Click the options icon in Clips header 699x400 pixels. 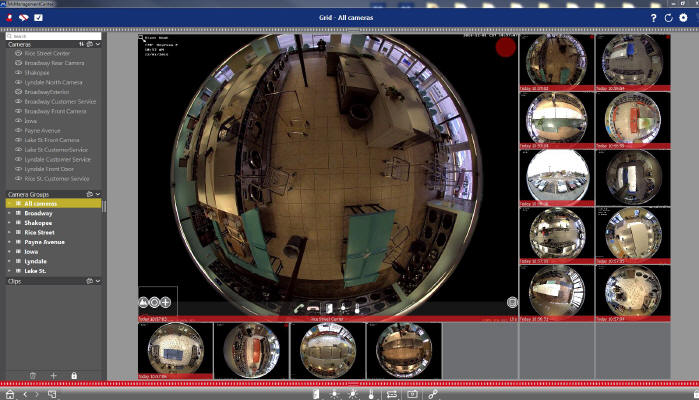click(x=90, y=281)
